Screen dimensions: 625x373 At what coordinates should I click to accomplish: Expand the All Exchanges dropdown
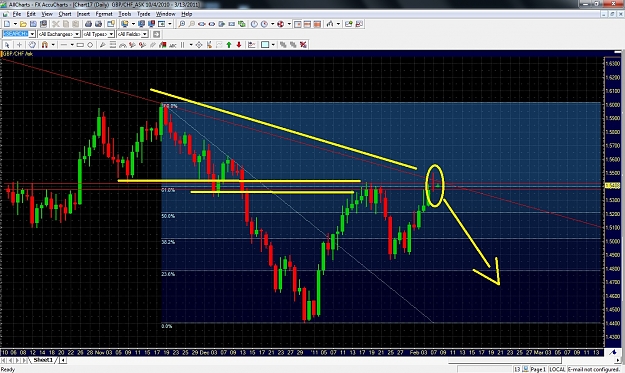click(x=77, y=34)
